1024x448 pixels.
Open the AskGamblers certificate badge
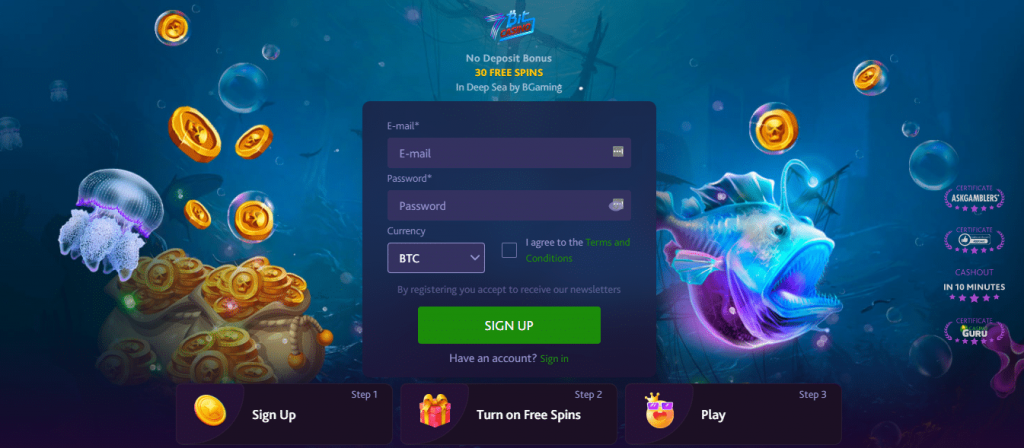coord(974,198)
